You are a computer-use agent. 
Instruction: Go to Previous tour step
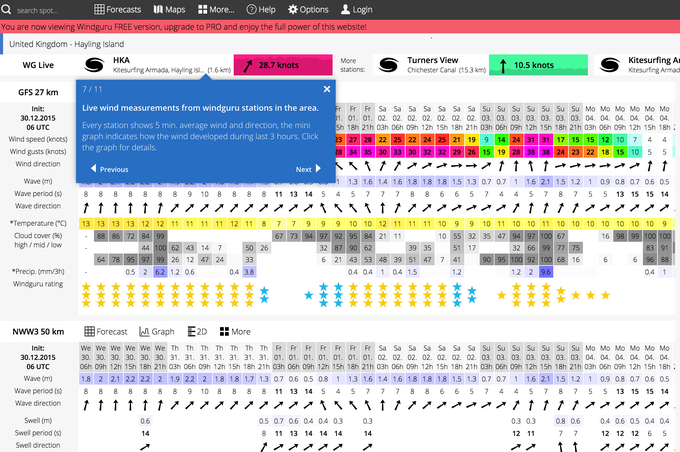tap(109, 169)
